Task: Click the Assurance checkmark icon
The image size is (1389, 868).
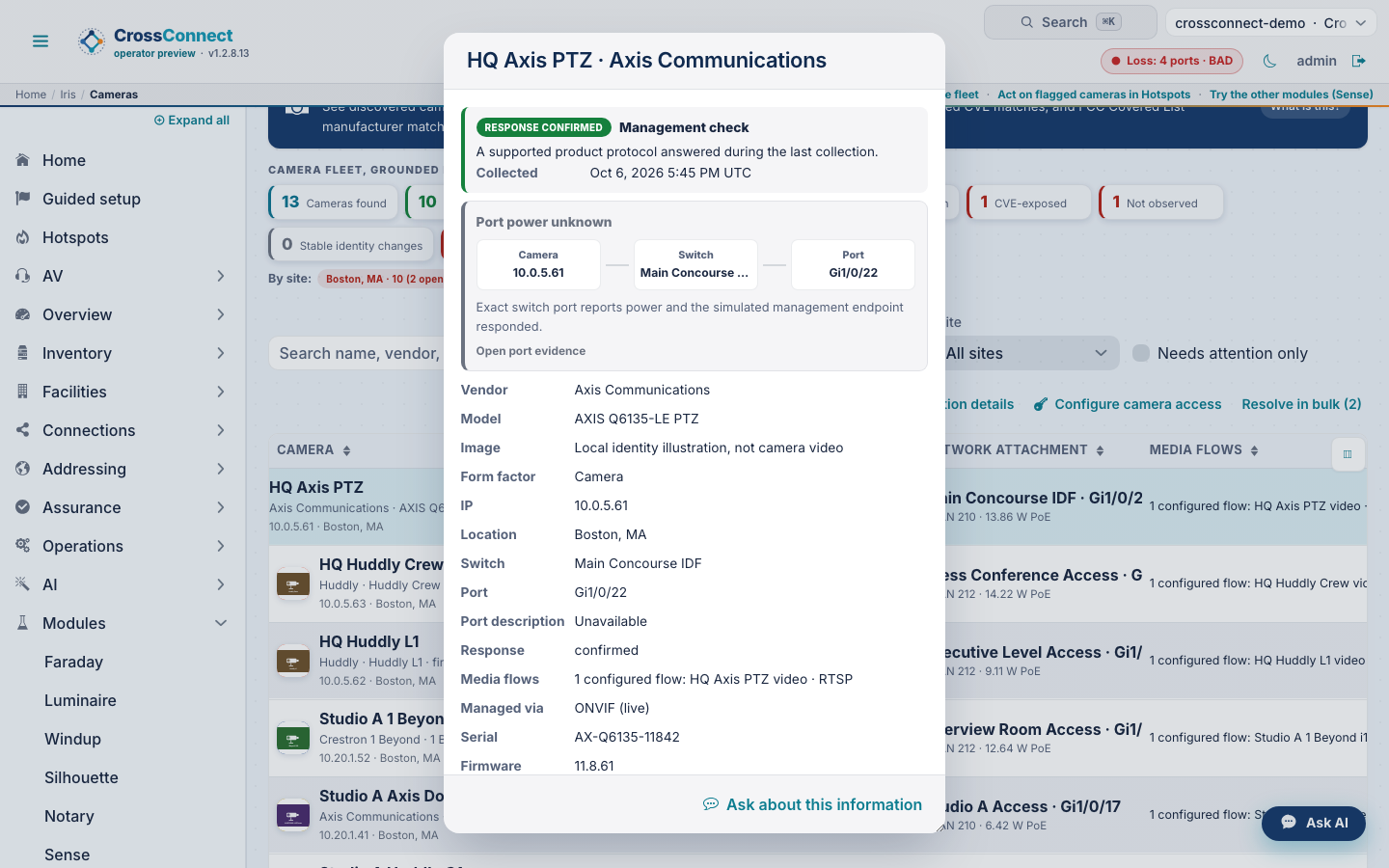Action: point(23,507)
